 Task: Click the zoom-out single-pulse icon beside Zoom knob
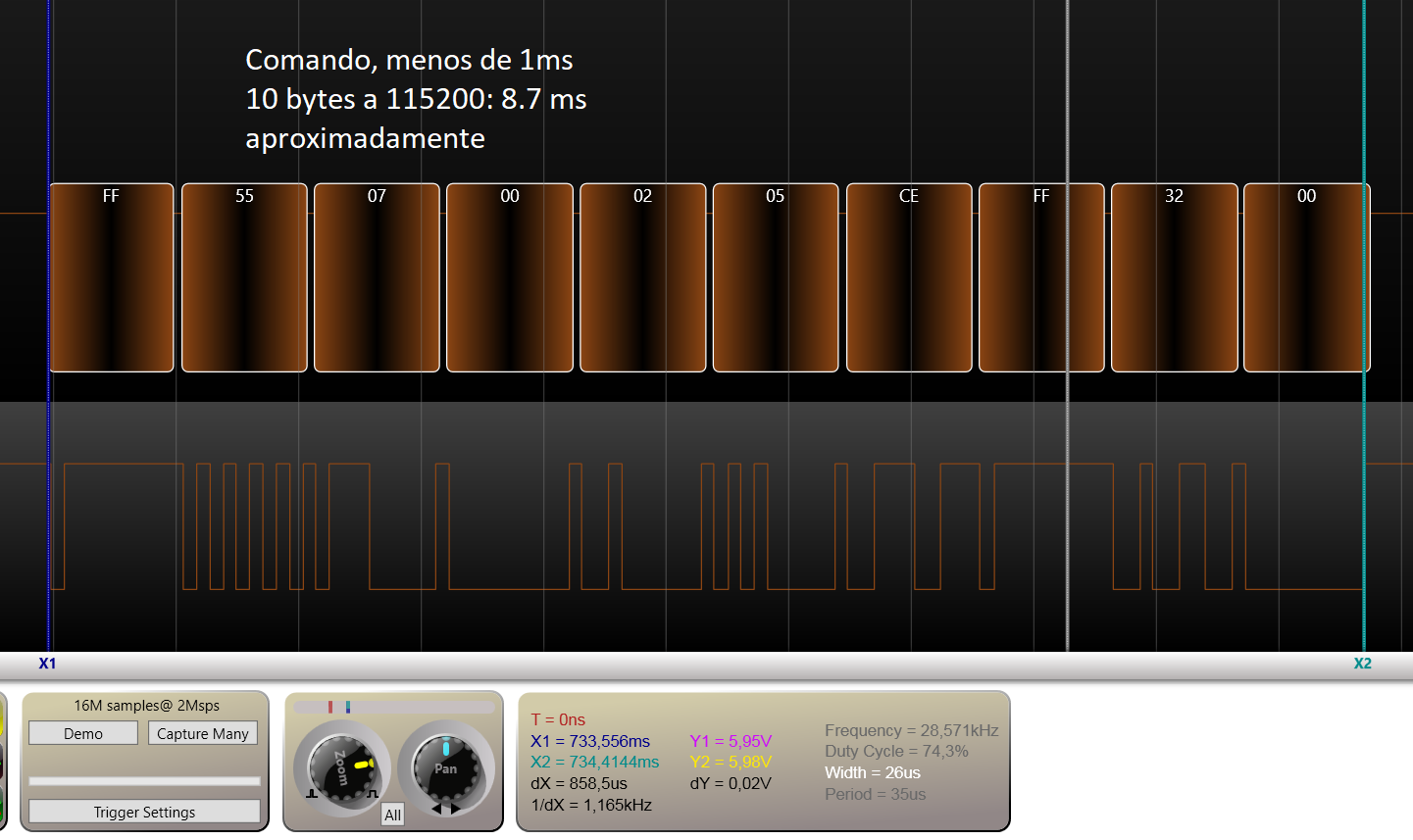coord(312,793)
